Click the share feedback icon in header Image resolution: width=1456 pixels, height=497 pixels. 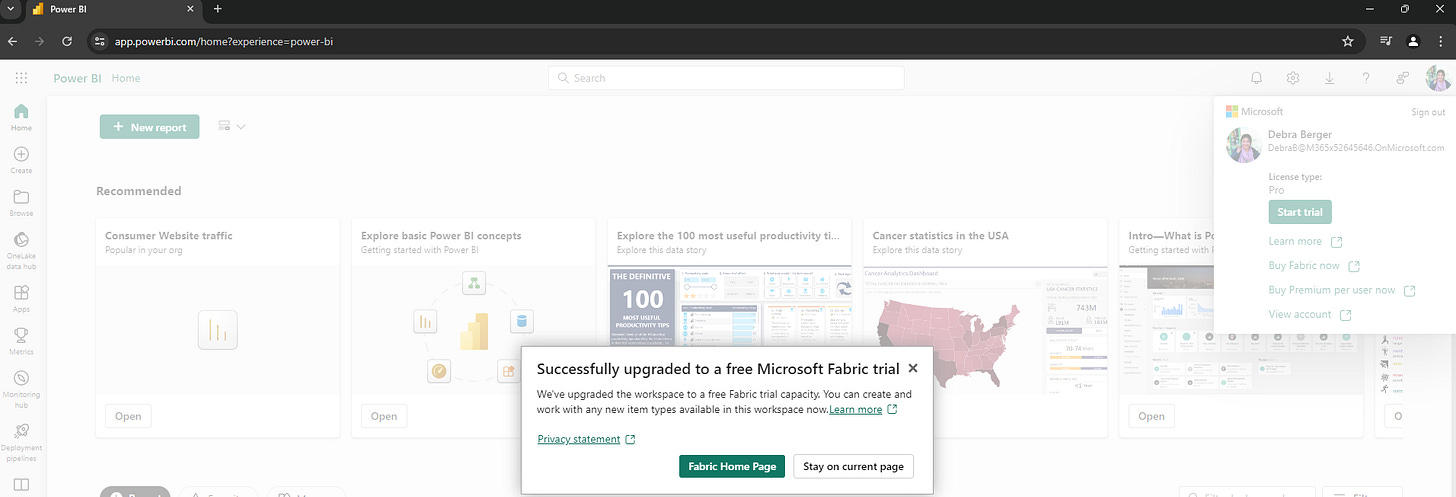1402,78
